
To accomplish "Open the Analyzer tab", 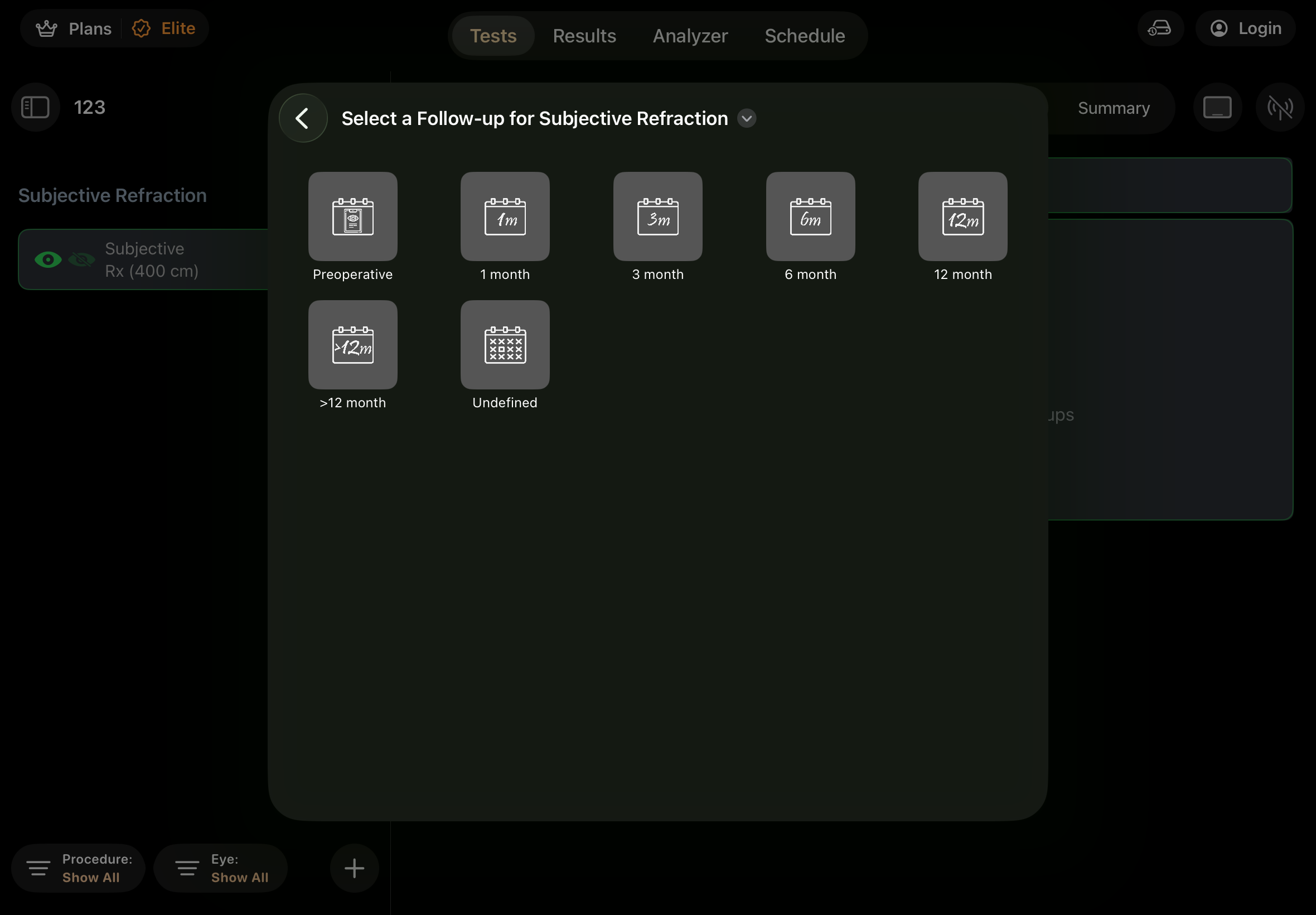I will click(x=690, y=36).
